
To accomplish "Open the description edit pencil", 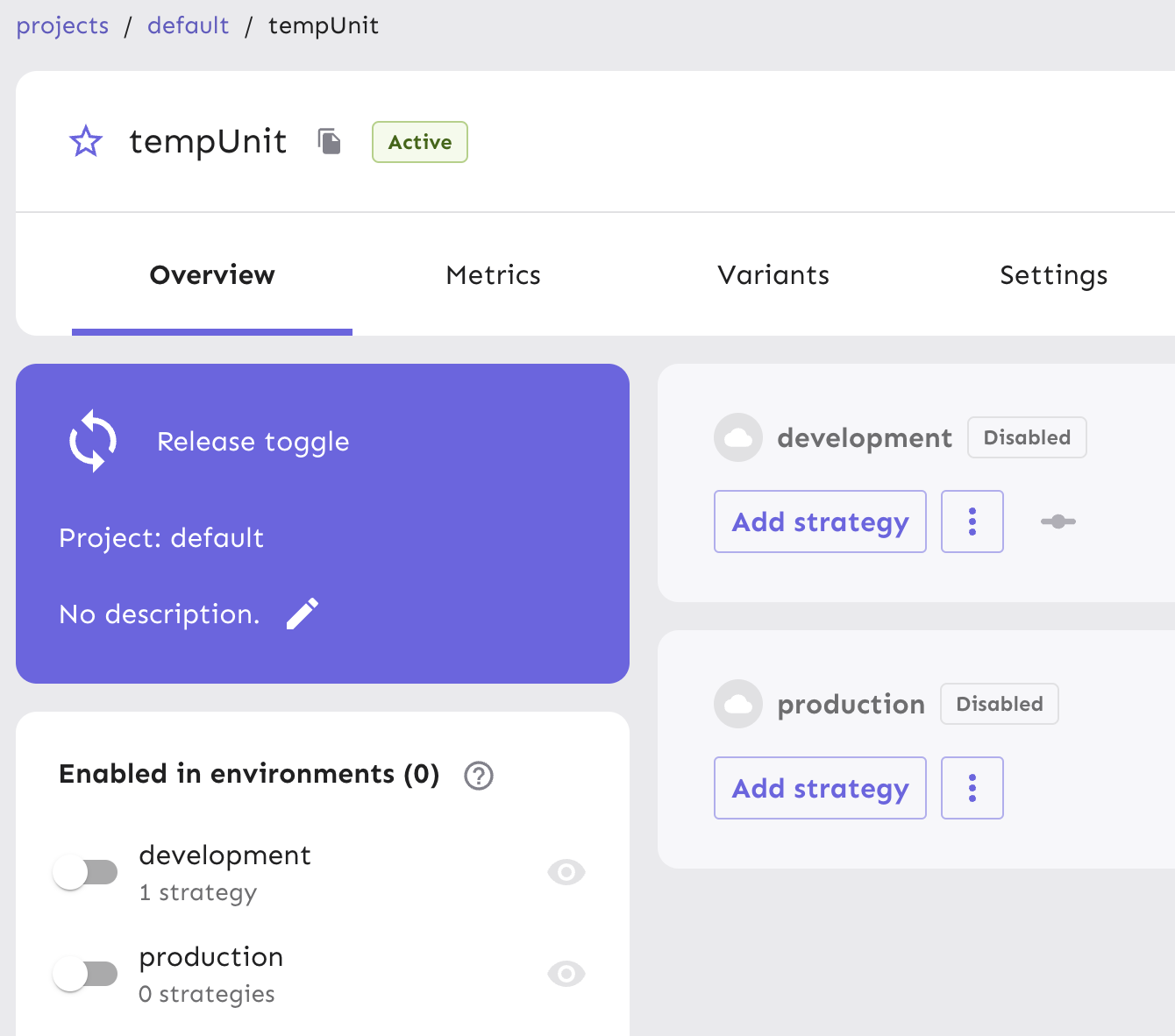I will point(303,614).
